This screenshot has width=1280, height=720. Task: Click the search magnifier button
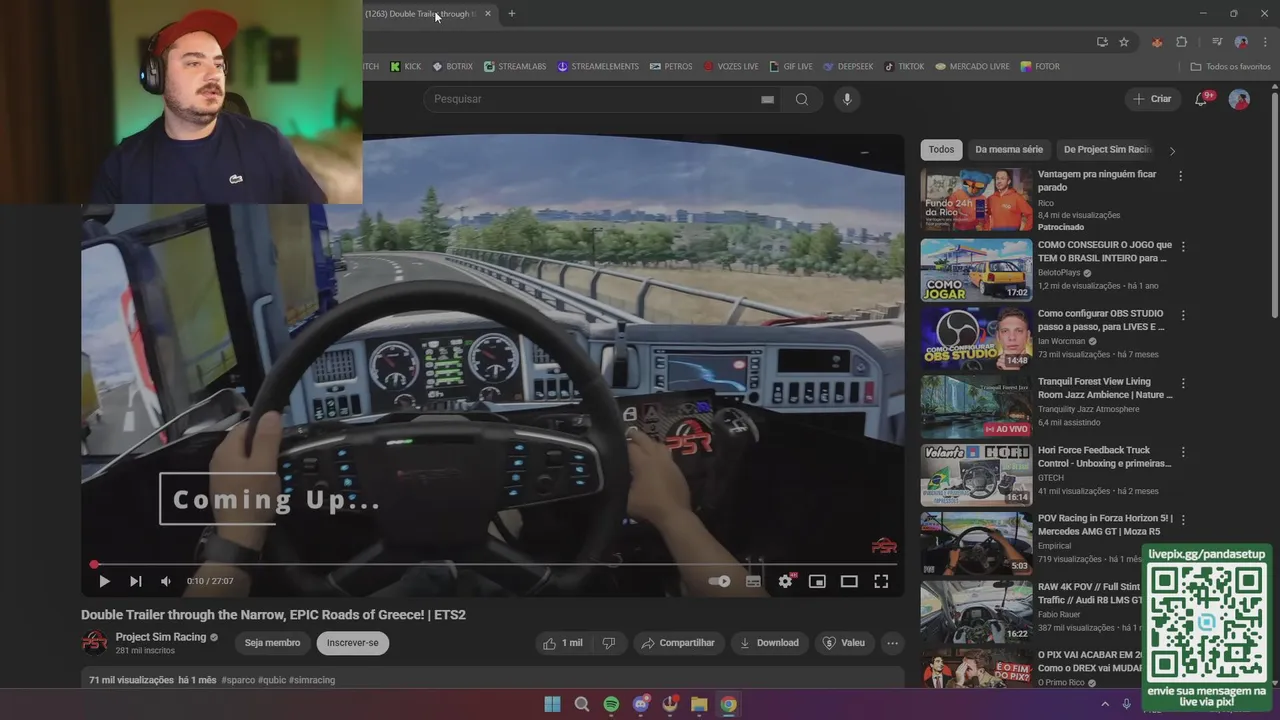802,99
